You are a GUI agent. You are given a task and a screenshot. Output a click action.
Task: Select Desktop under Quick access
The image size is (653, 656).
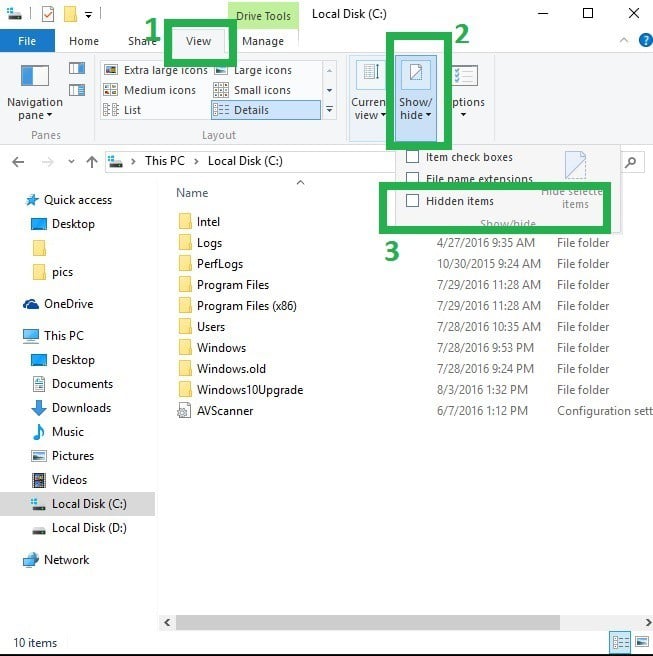tap(73, 224)
